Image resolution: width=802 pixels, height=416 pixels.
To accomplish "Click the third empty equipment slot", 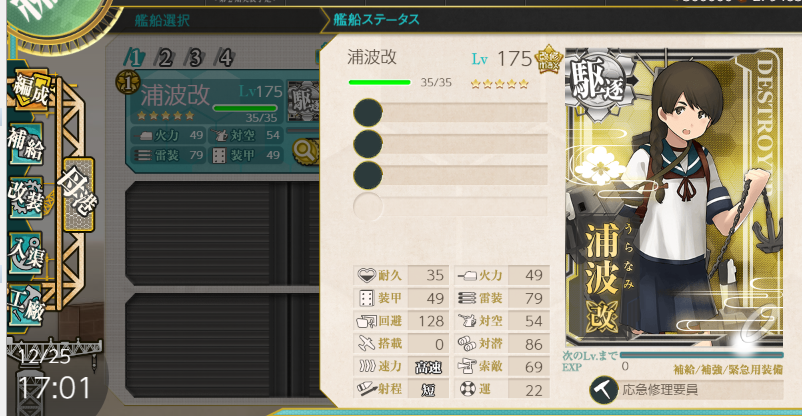I will pos(451,175).
